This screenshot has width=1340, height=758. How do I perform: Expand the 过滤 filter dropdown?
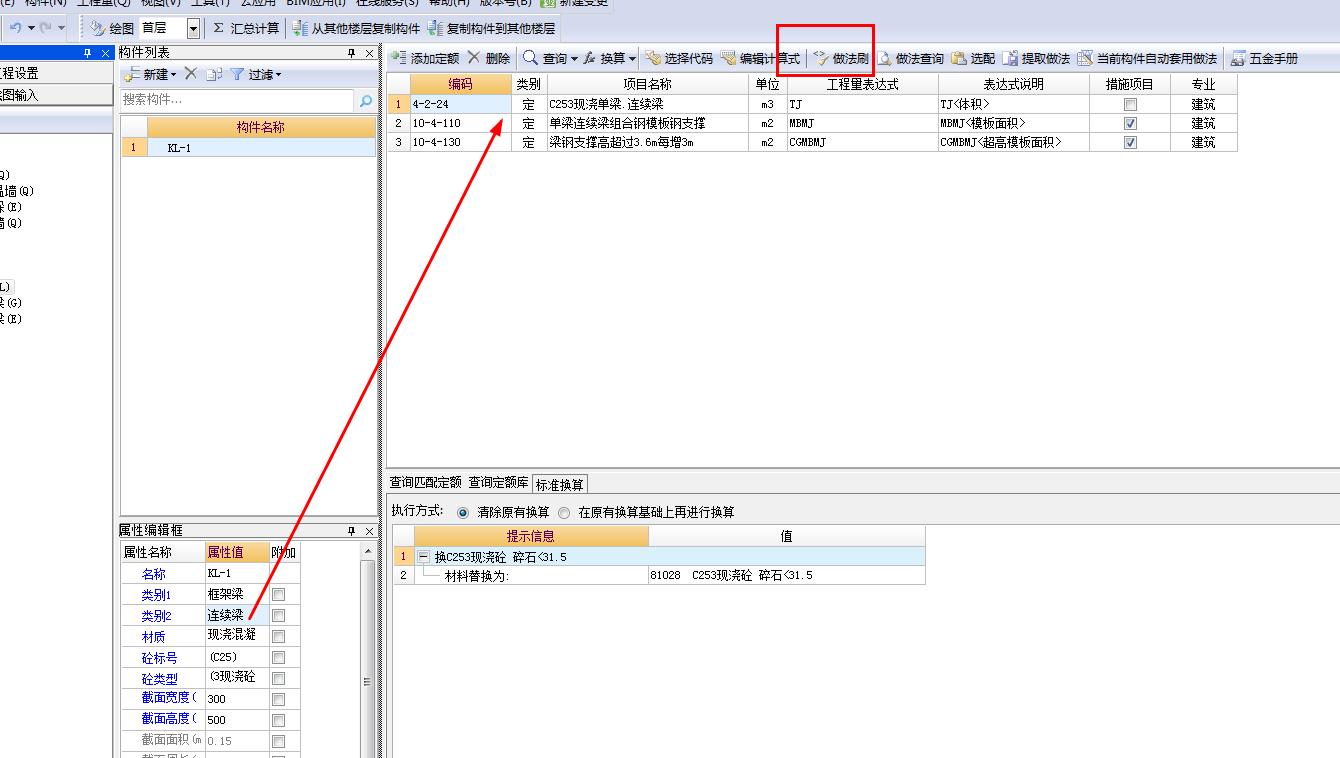pos(279,75)
